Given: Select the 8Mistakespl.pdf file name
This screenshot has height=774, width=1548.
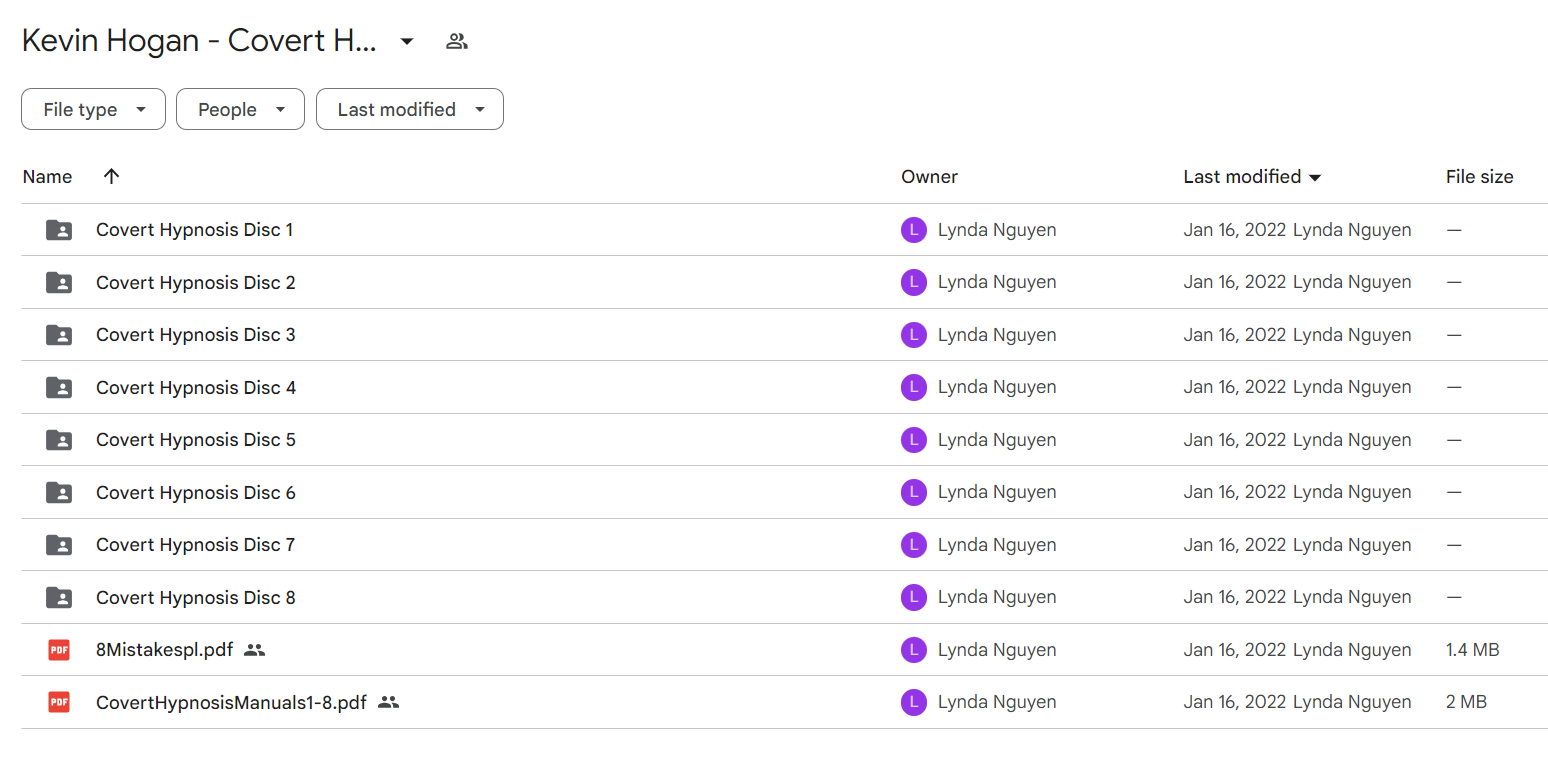Looking at the screenshot, I should pyautogui.click(x=165, y=650).
